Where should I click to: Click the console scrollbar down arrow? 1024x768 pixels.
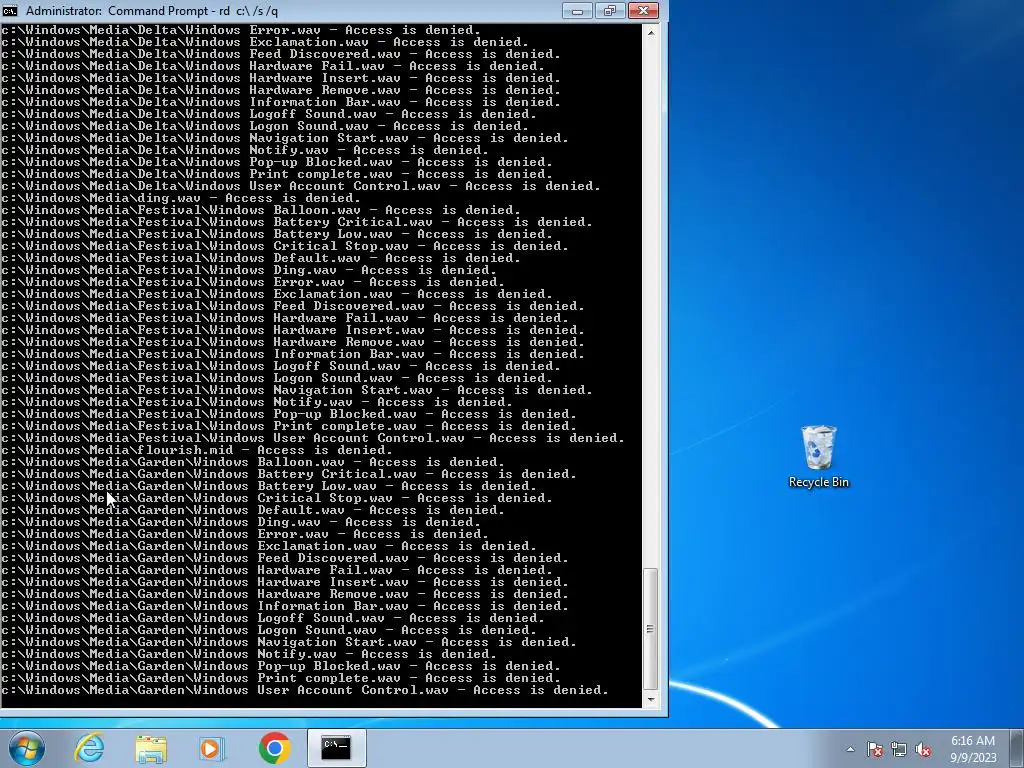(650, 699)
